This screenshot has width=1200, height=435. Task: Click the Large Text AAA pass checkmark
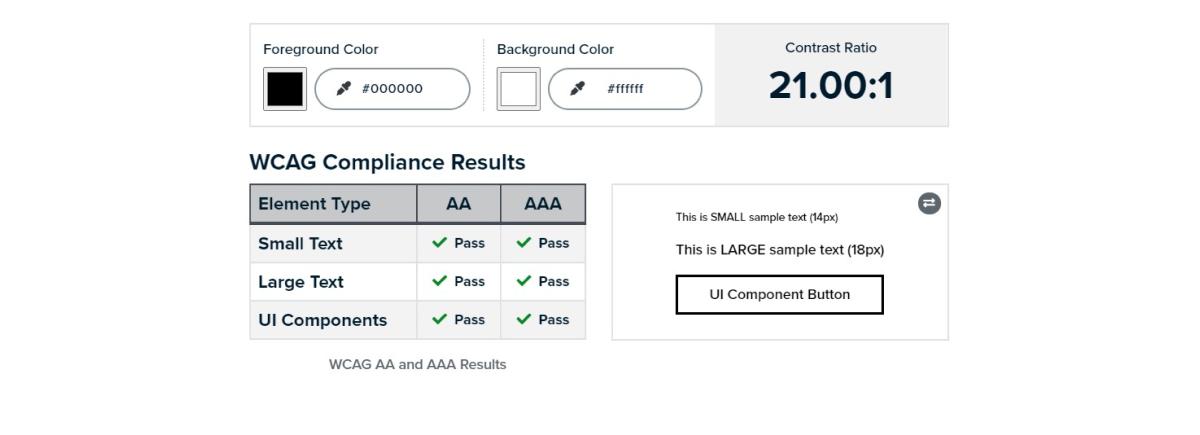click(523, 282)
